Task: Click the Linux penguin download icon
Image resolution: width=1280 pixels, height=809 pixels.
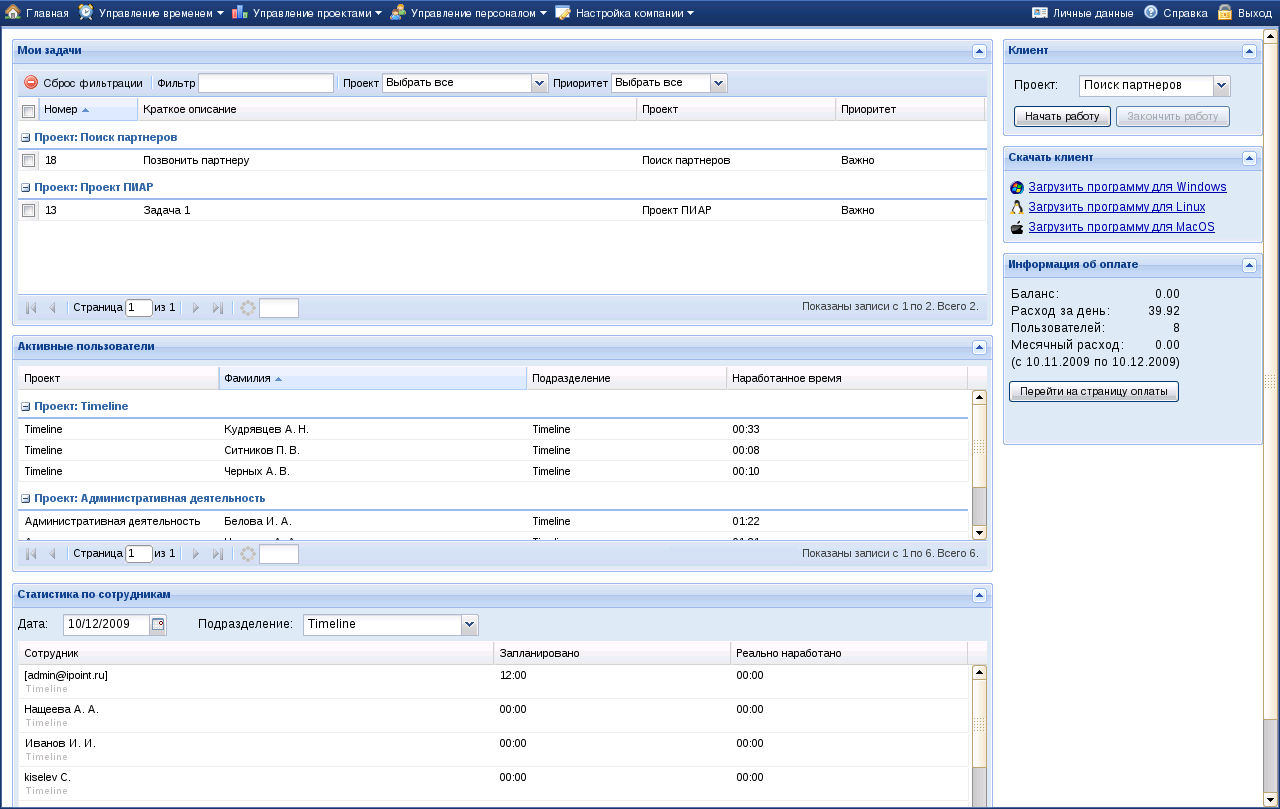Action: [x=1017, y=207]
